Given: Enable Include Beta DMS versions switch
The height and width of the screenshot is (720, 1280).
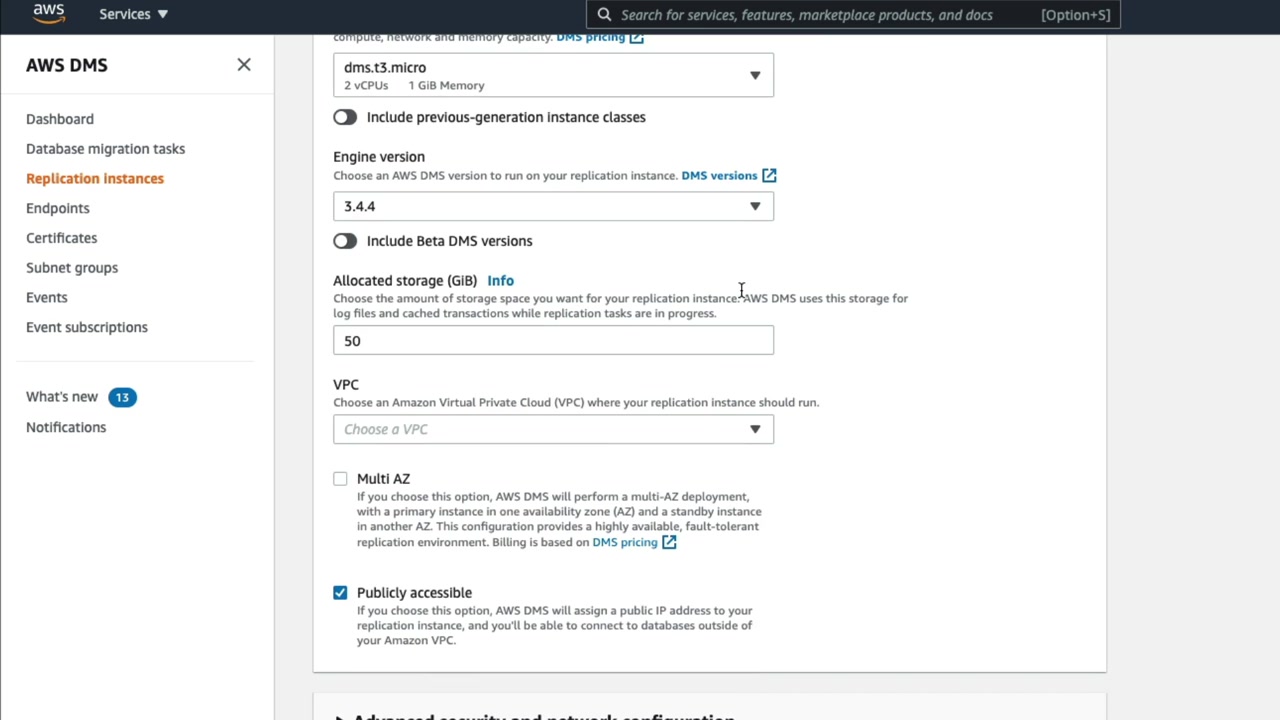Looking at the screenshot, I should (x=345, y=241).
